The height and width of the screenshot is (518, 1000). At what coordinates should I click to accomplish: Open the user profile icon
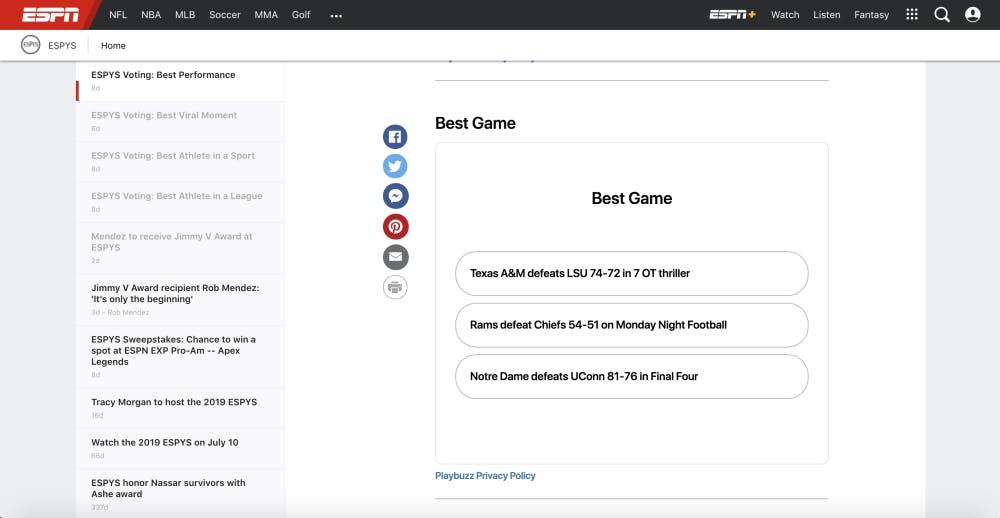(x=972, y=15)
